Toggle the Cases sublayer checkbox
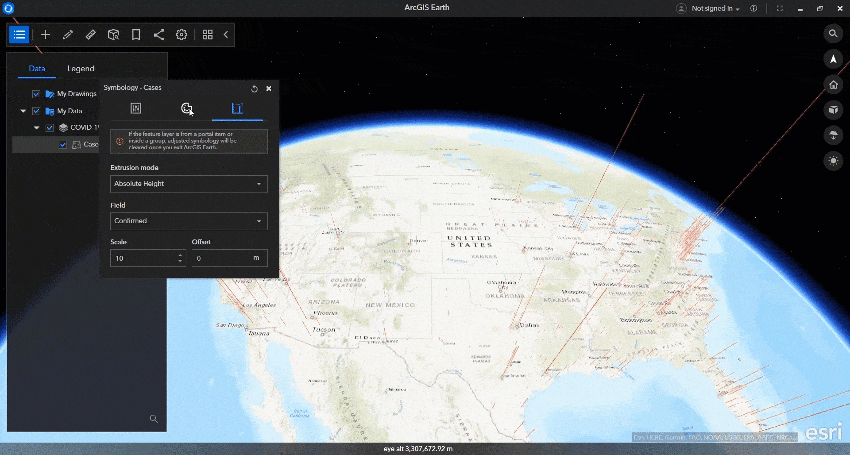The image size is (850, 455). click(x=63, y=144)
